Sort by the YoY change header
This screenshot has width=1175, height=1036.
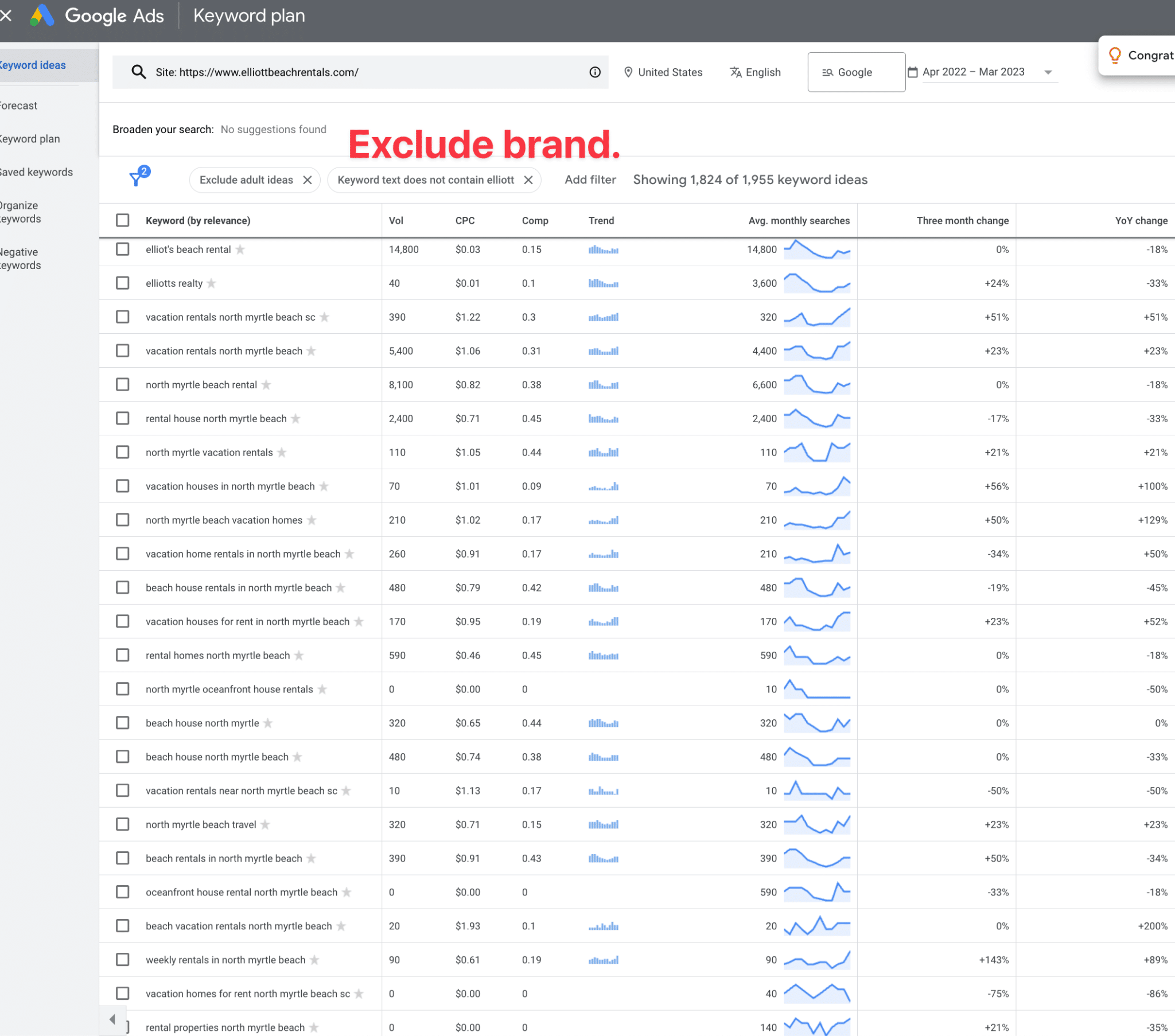(x=1141, y=221)
